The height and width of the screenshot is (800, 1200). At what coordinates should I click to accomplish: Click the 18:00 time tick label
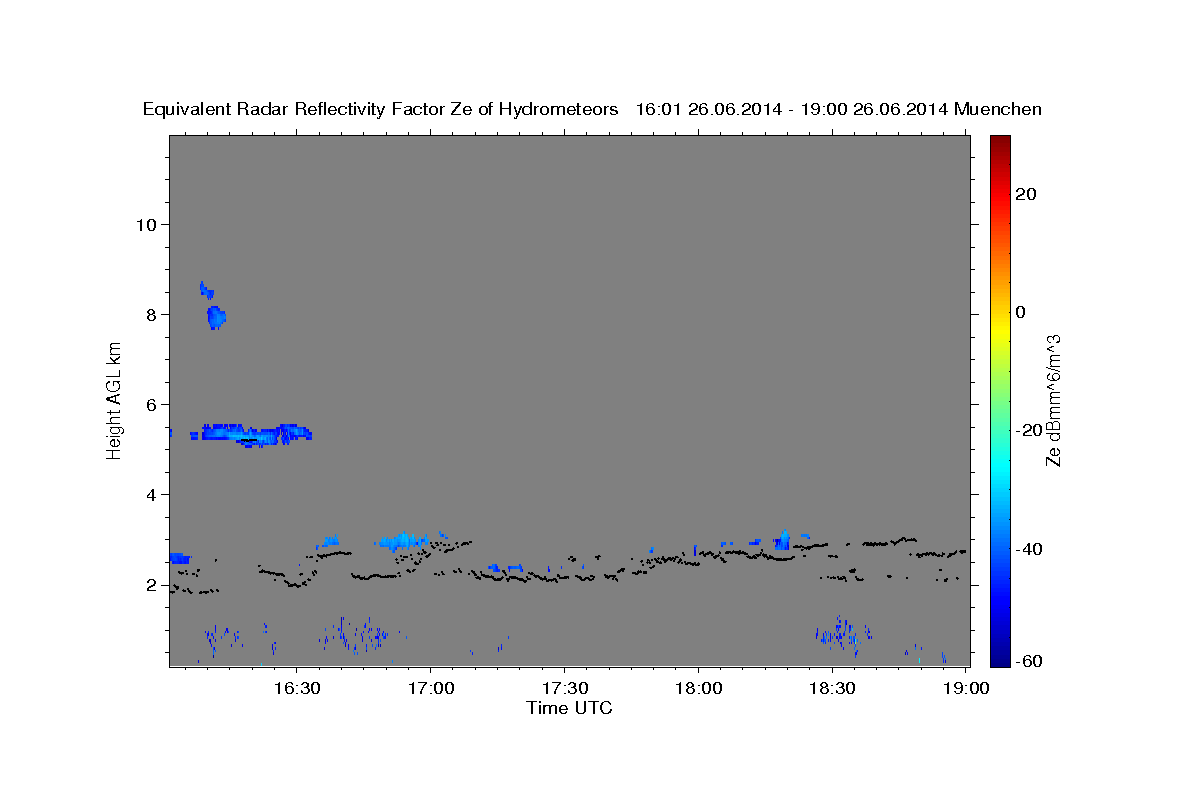pyautogui.click(x=699, y=688)
